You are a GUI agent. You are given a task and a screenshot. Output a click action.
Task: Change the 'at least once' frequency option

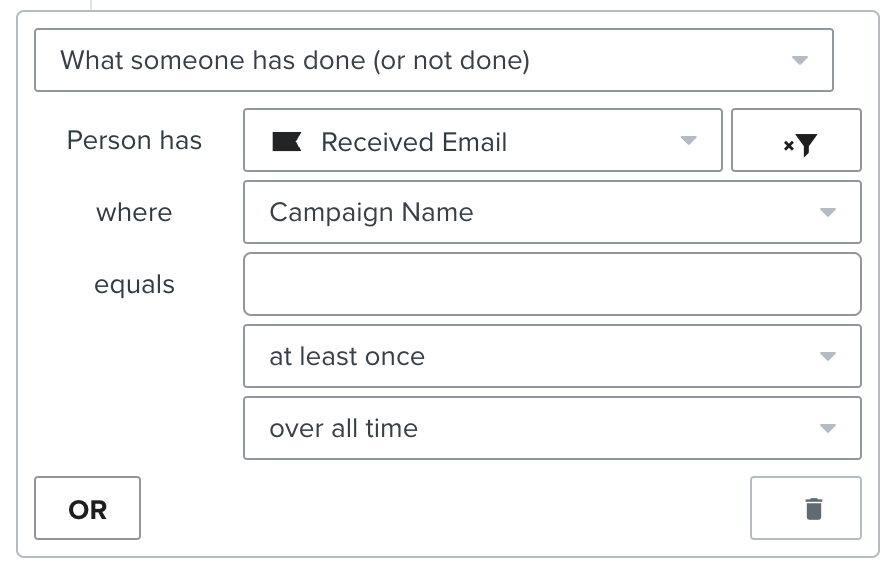pyautogui.click(x=552, y=356)
